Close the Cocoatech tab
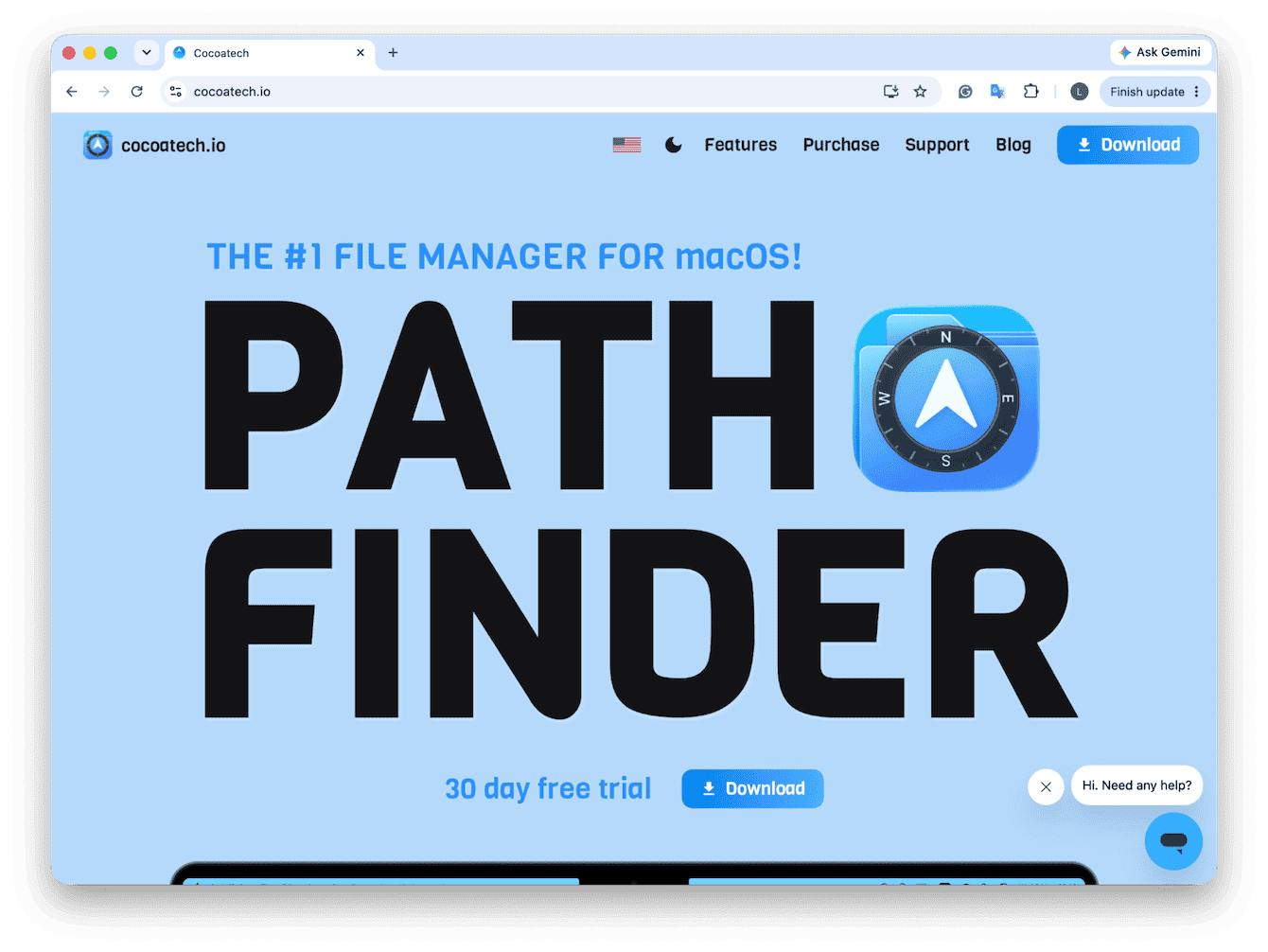 tap(361, 53)
